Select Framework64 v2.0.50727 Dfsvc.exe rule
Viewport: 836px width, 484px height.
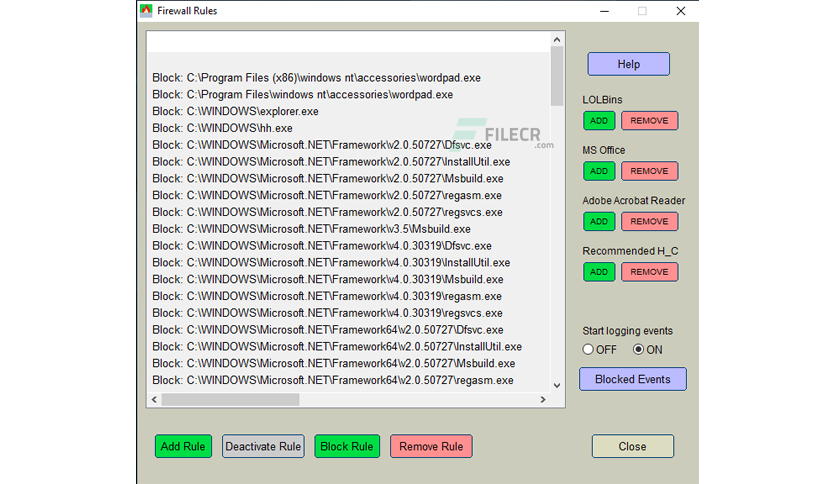pos(327,329)
